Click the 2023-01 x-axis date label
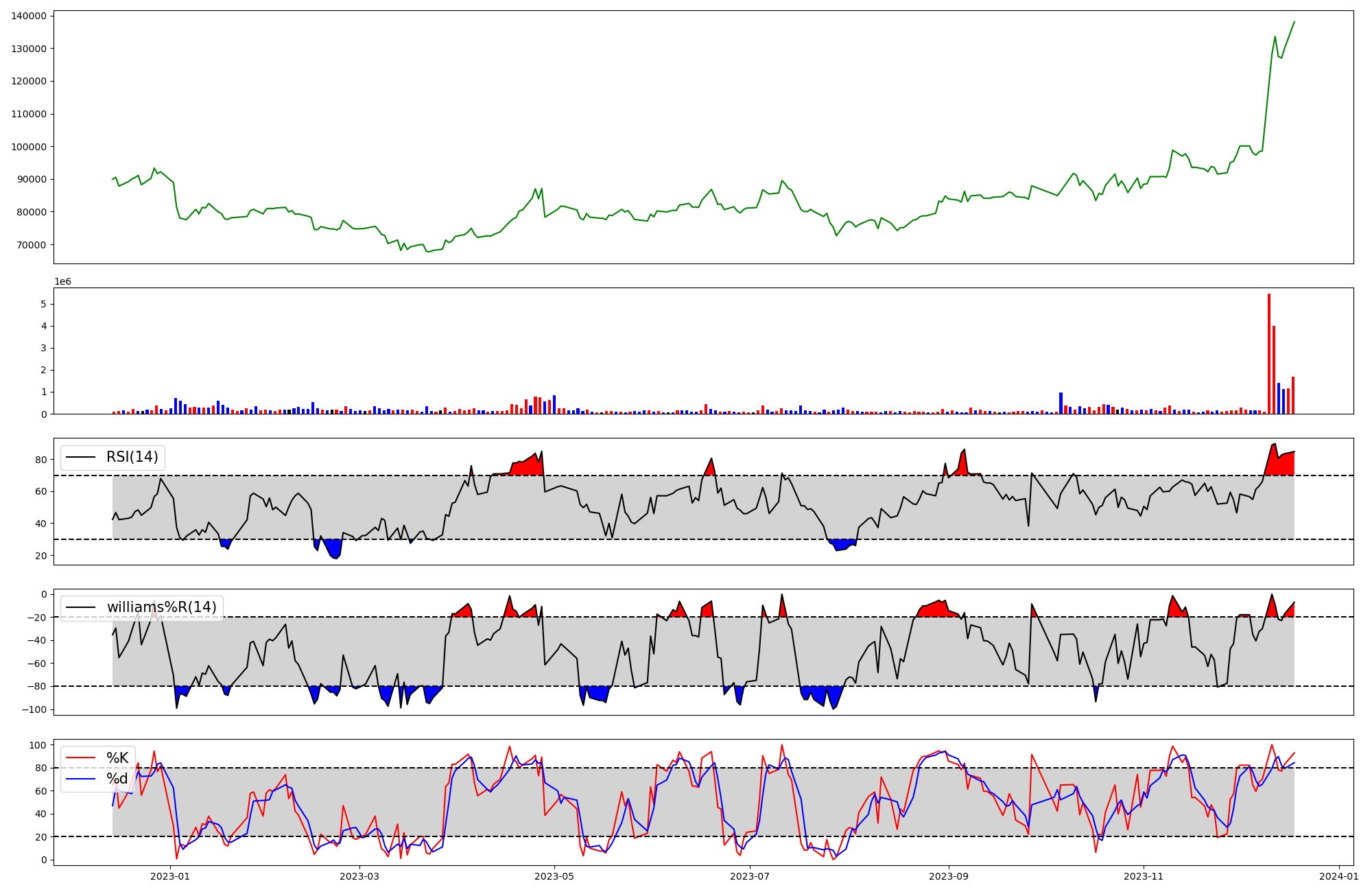1372x892 pixels. point(169,876)
